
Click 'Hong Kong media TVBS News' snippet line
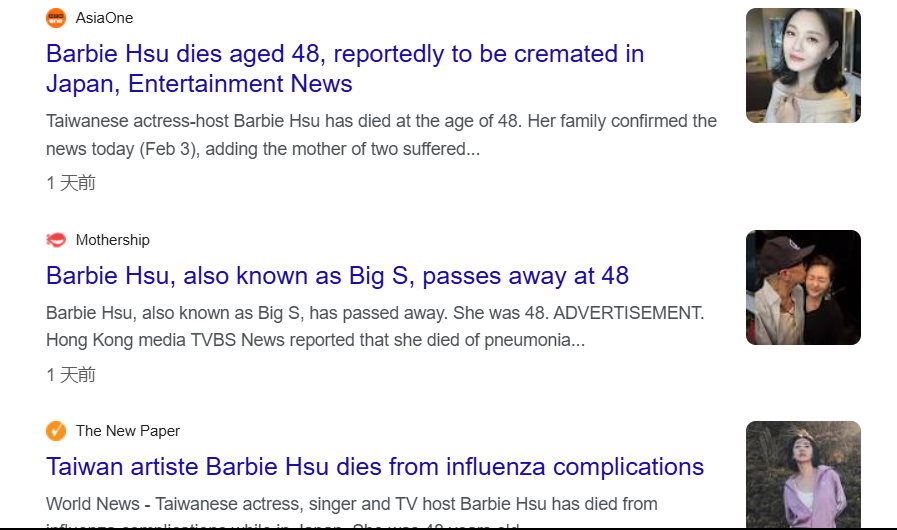point(315,340)
